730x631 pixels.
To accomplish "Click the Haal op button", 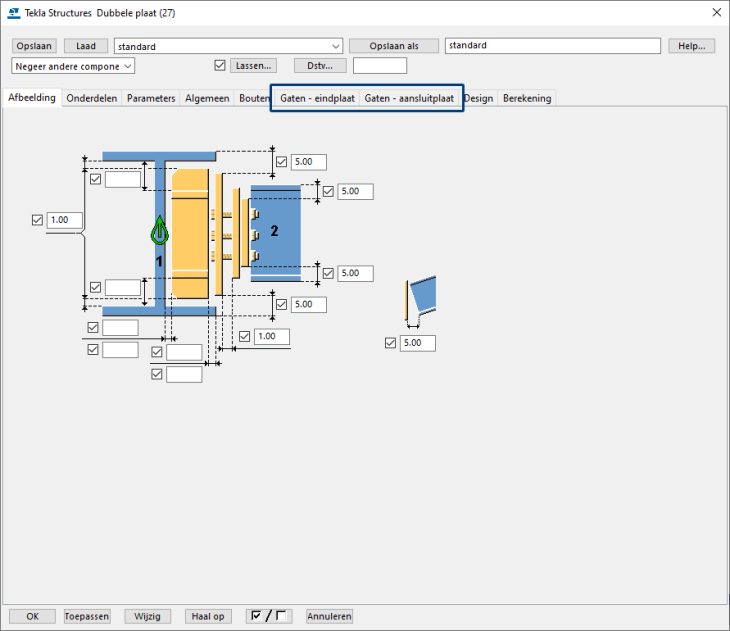I will 209,616.
